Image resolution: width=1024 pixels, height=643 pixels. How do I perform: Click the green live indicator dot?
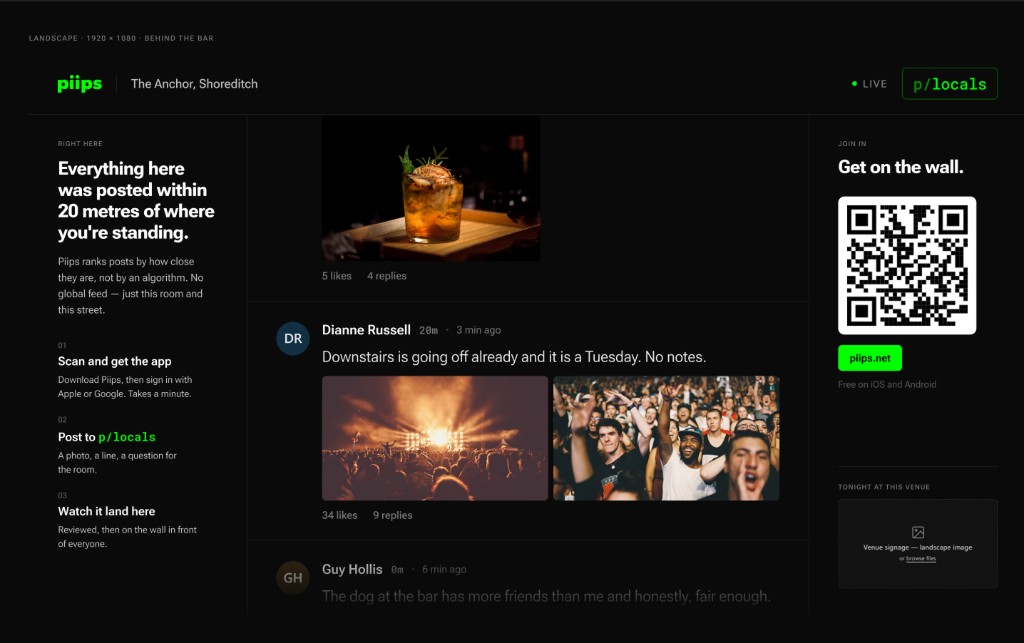[x=854, y=84]
